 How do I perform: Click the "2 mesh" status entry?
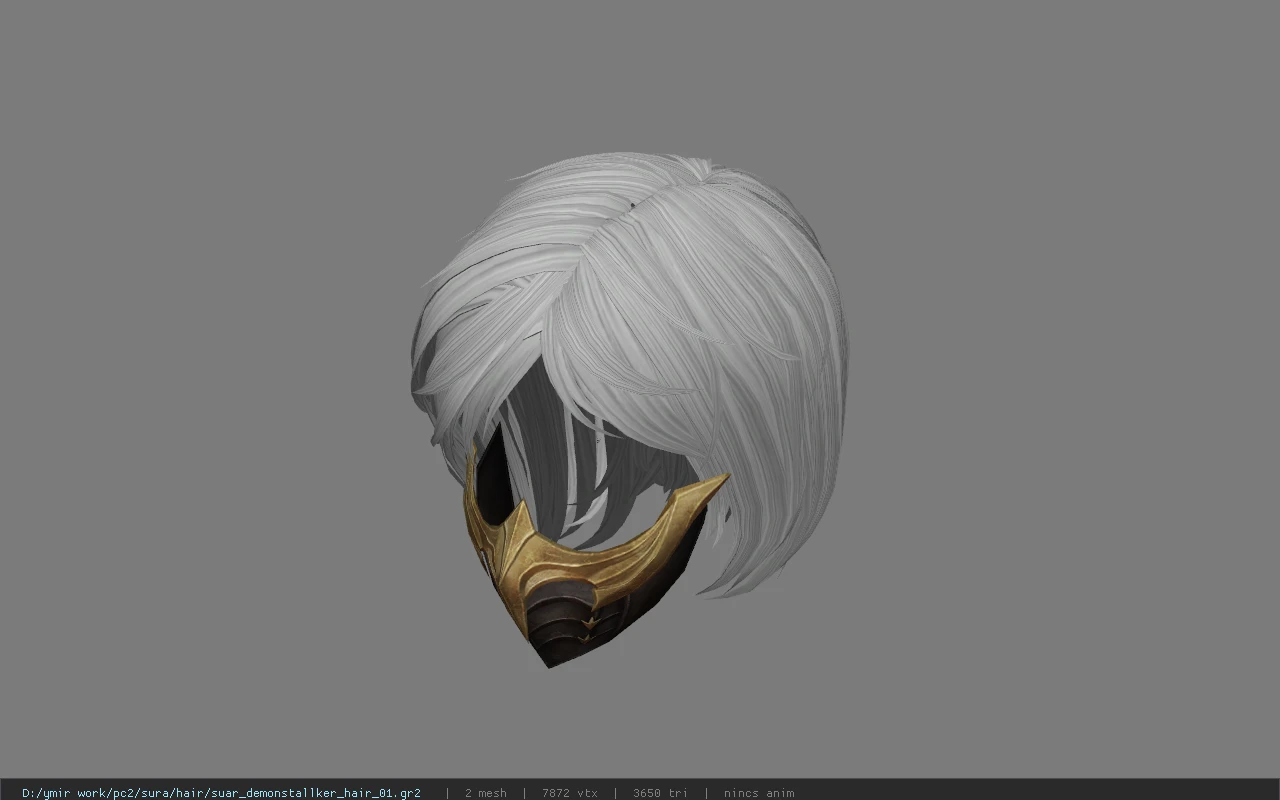point(485,793)
